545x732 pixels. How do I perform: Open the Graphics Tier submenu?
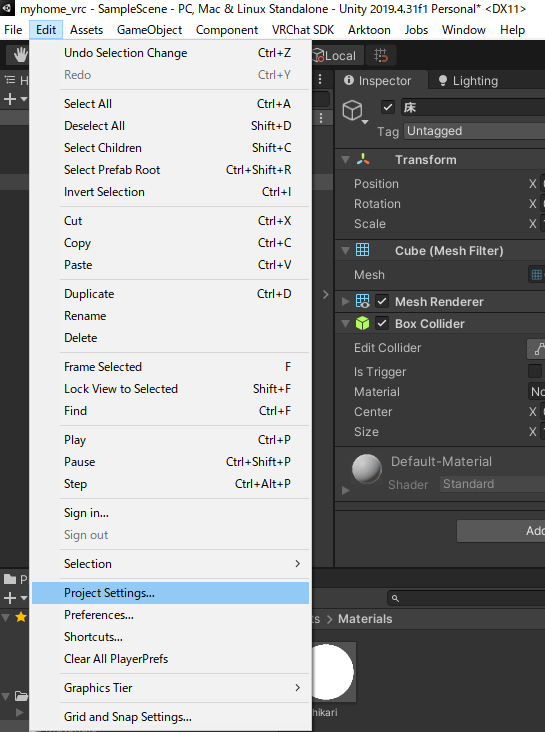[x=170, y=688]
